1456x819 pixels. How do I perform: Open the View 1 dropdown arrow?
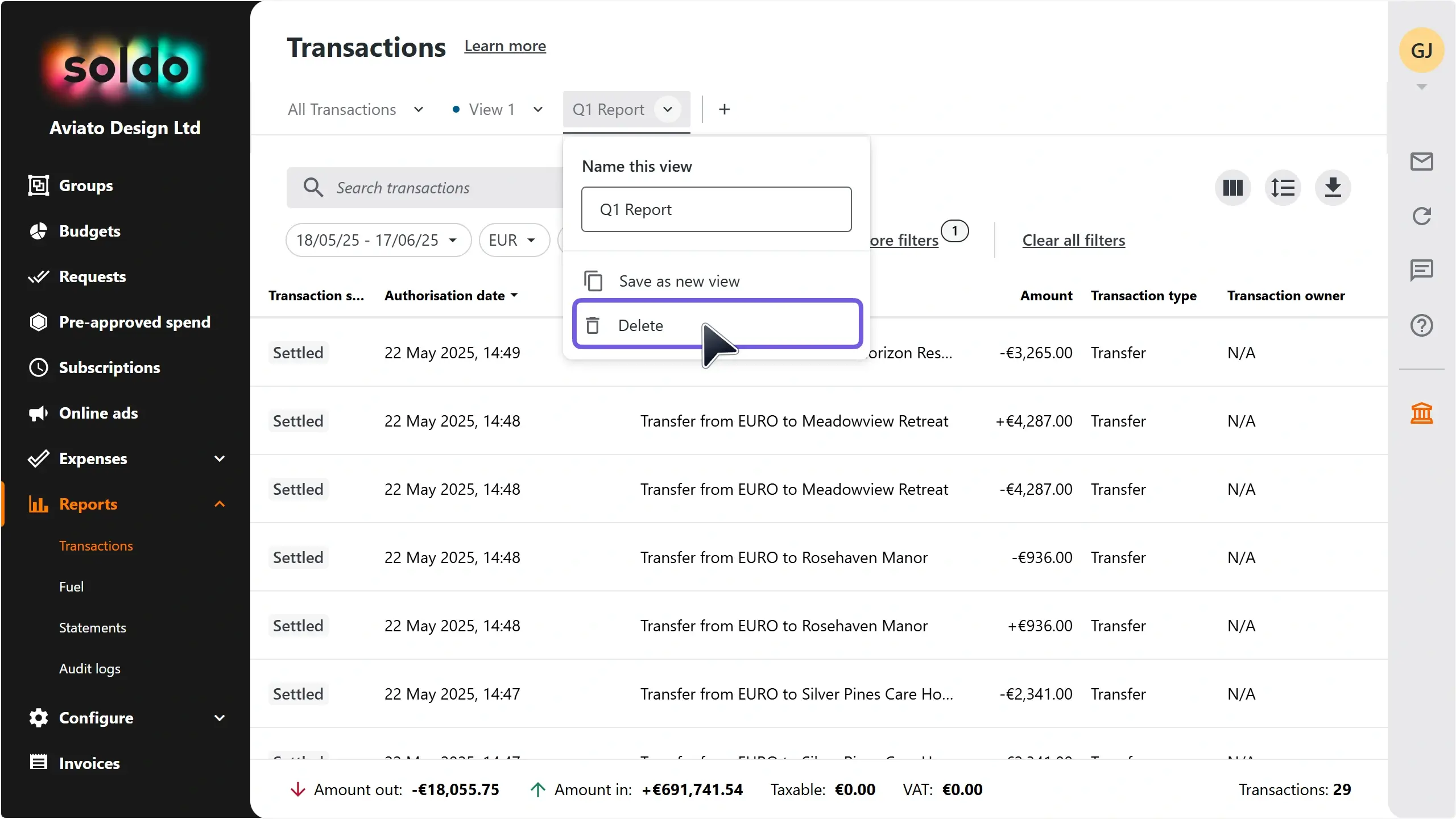[x=538, y=109]
